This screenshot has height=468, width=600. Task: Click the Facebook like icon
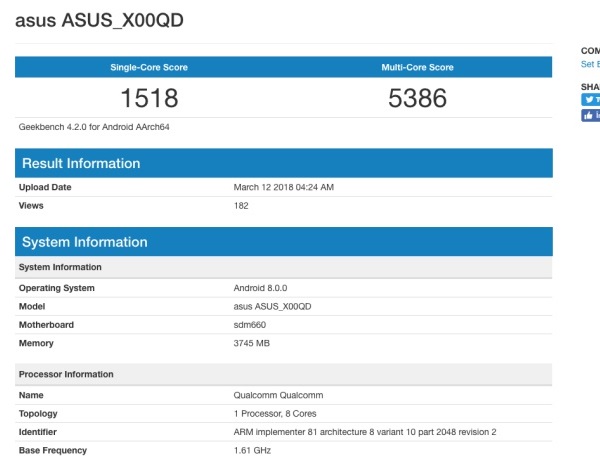click(590, 115)
